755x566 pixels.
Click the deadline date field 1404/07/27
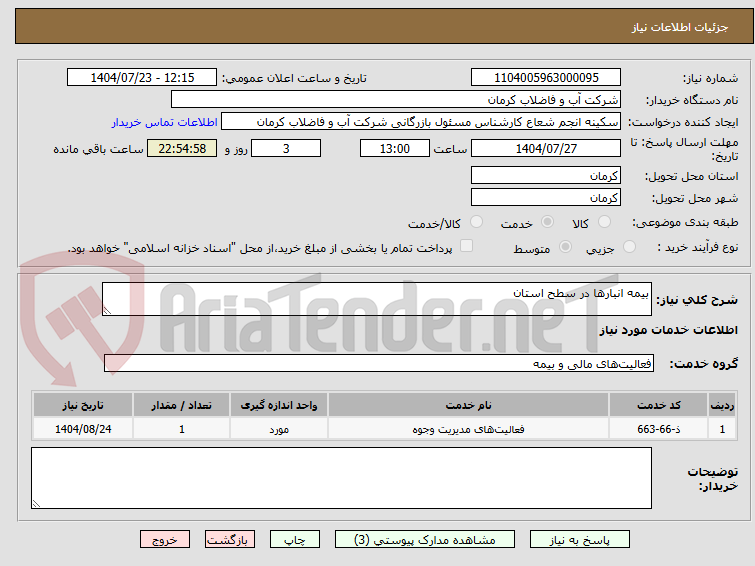[546, 148]
